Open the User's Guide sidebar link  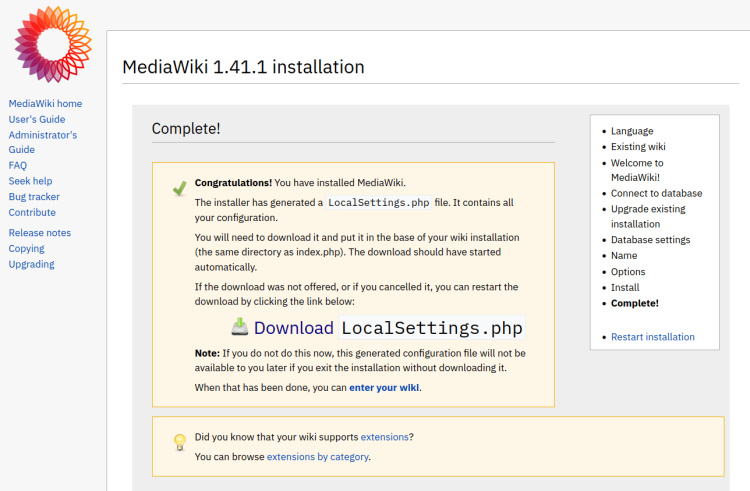(x=37, y=120)
